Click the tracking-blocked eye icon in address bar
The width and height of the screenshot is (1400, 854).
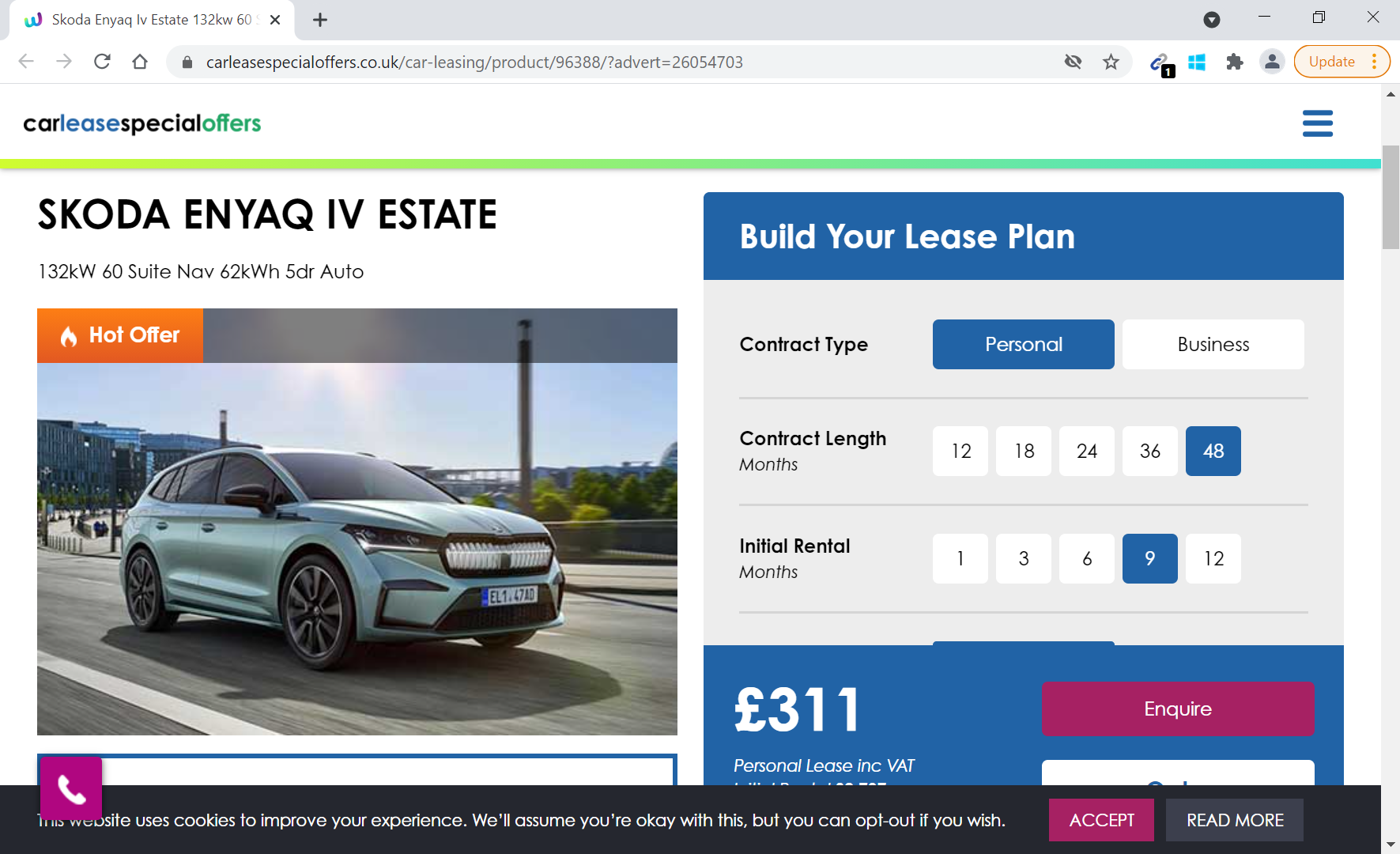(1073, 62)
